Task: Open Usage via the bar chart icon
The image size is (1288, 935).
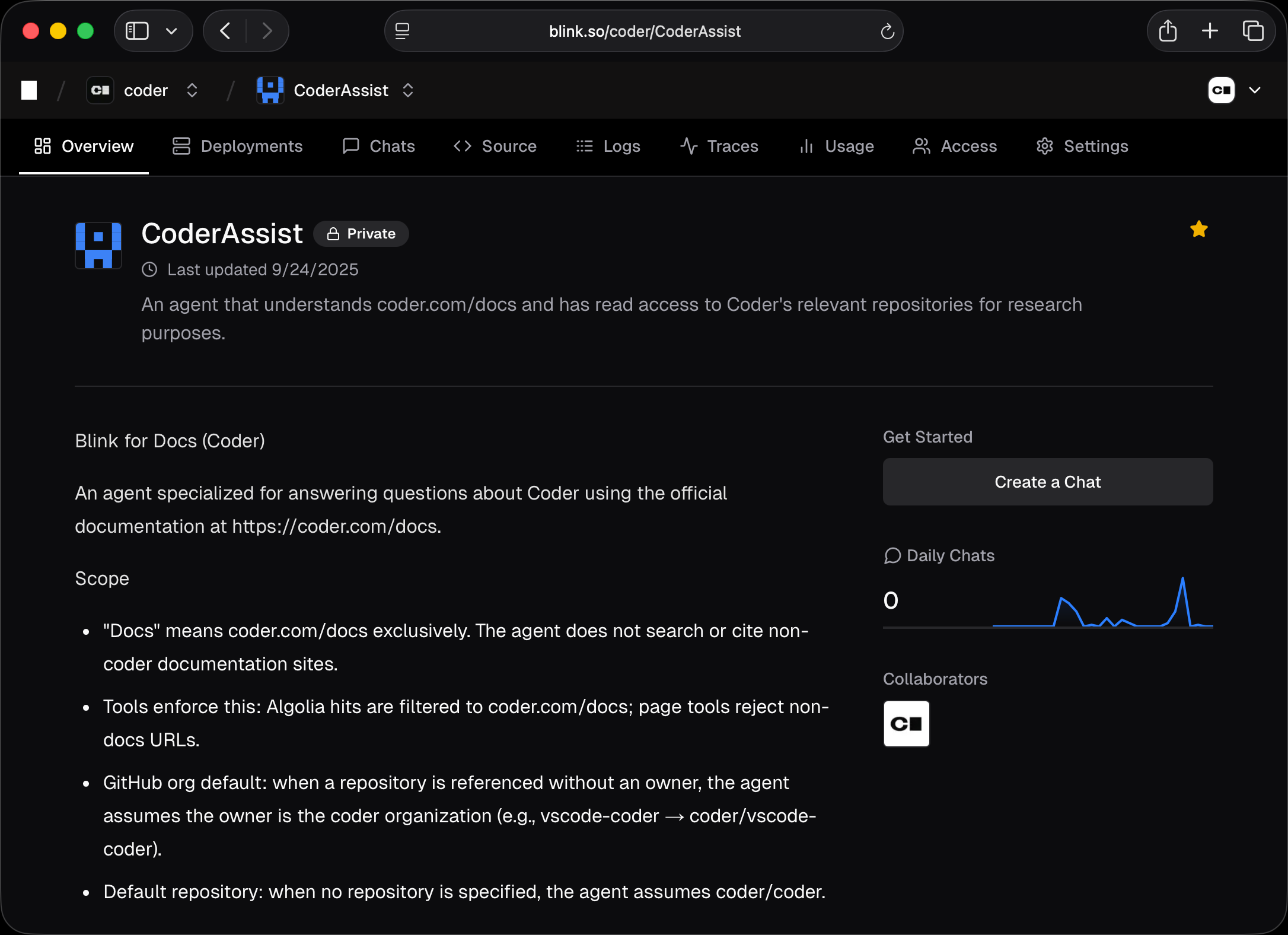Action: [x=806, y=146]
